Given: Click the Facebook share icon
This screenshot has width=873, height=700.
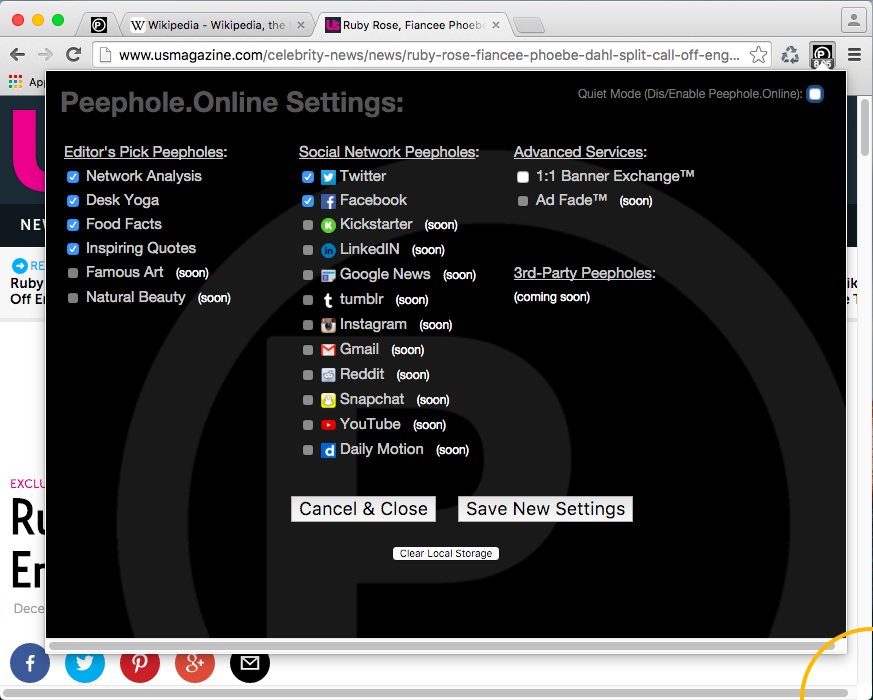Looking at the screenshot, I should pos(30,663).
